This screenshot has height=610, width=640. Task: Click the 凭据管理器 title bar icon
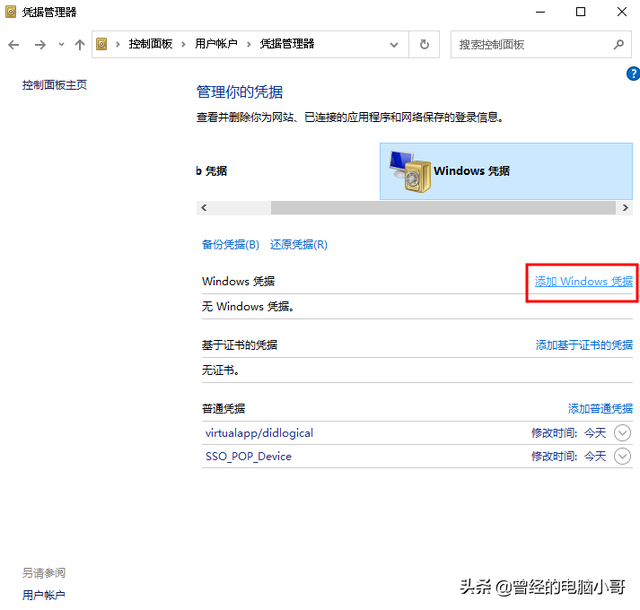[x=11, y=12]
